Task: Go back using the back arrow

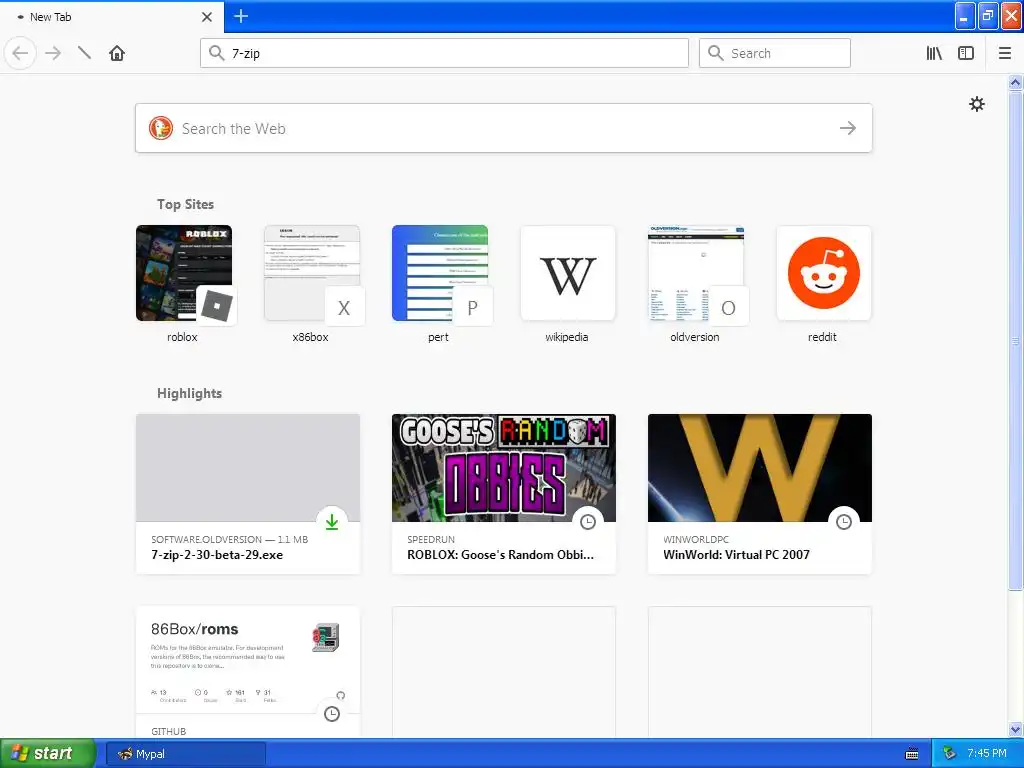Action: [20, 53]
